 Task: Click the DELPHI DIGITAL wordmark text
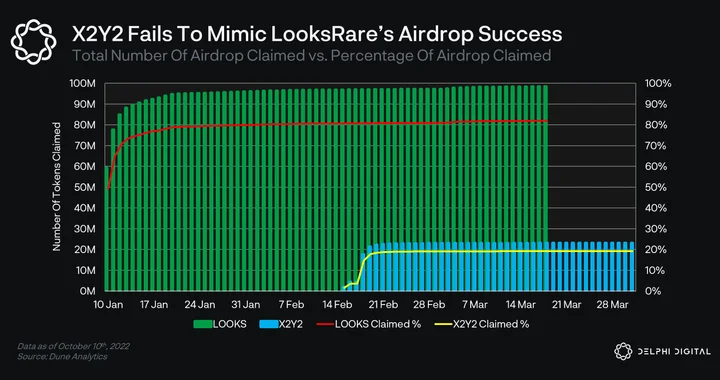pos(673,352)
